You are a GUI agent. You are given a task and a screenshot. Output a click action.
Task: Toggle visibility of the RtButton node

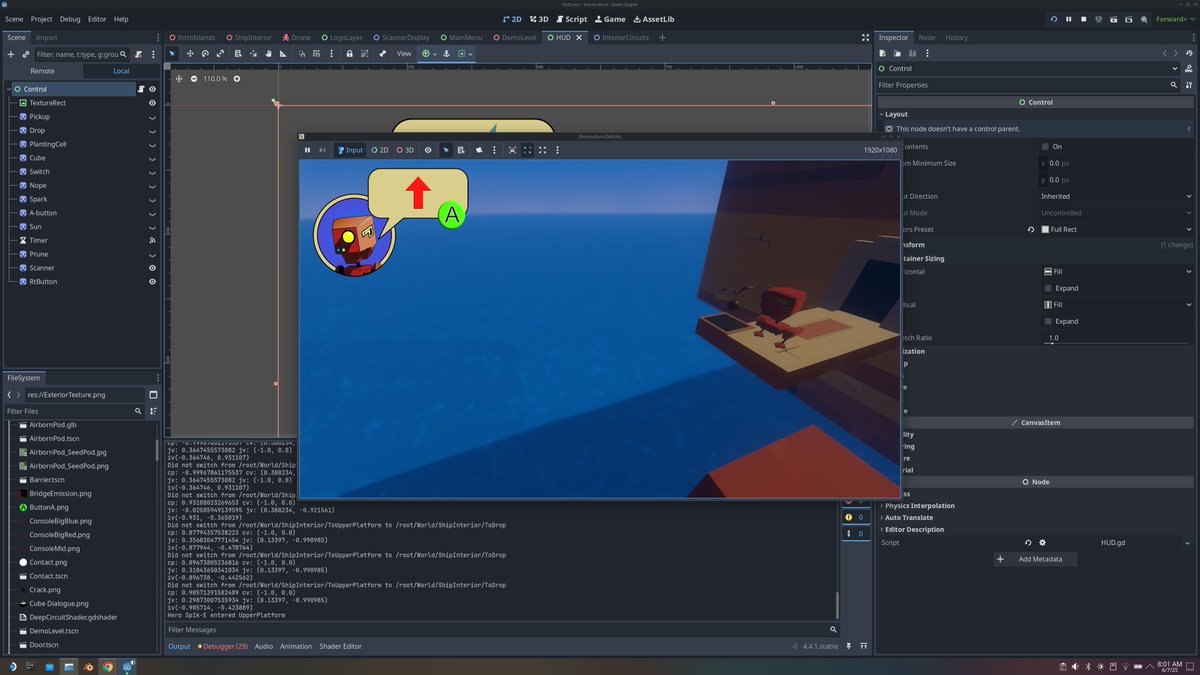[x=152, y=281]
